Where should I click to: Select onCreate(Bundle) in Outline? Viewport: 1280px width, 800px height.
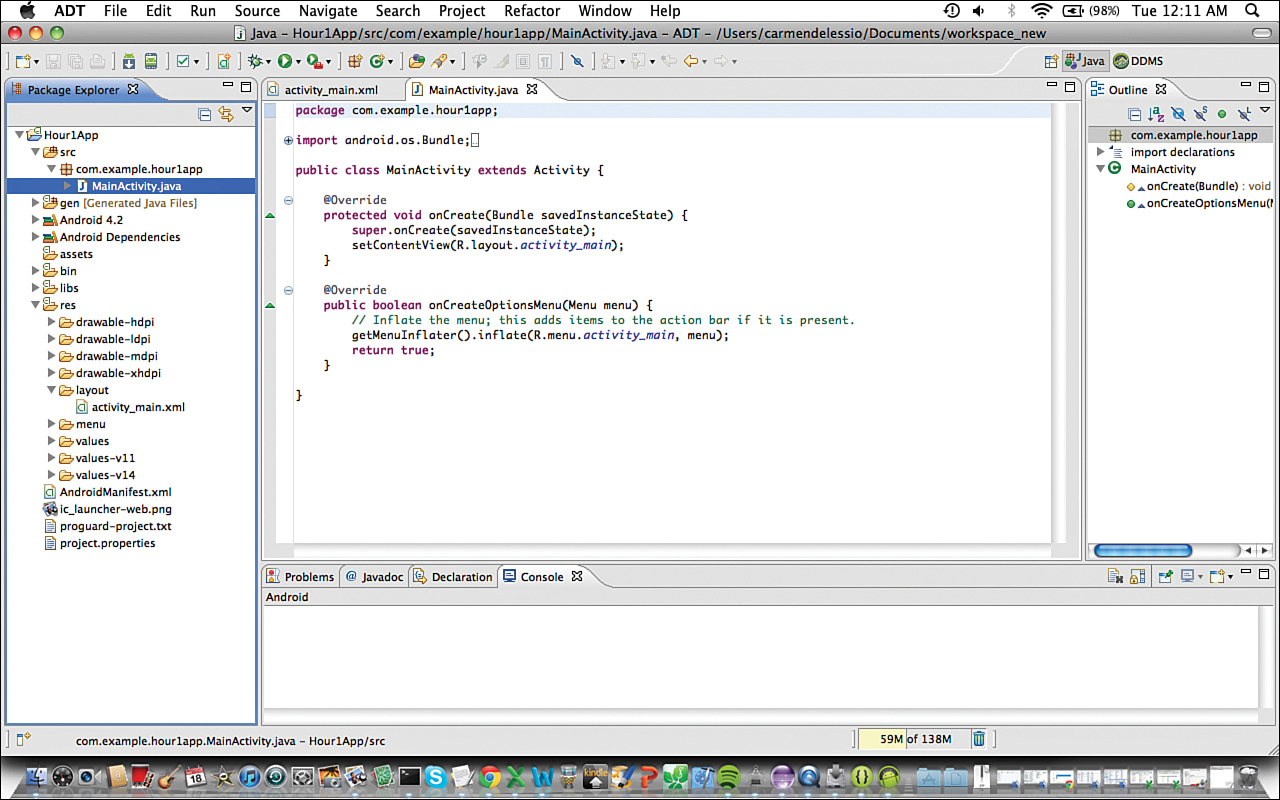click(x=1199, y=186)
